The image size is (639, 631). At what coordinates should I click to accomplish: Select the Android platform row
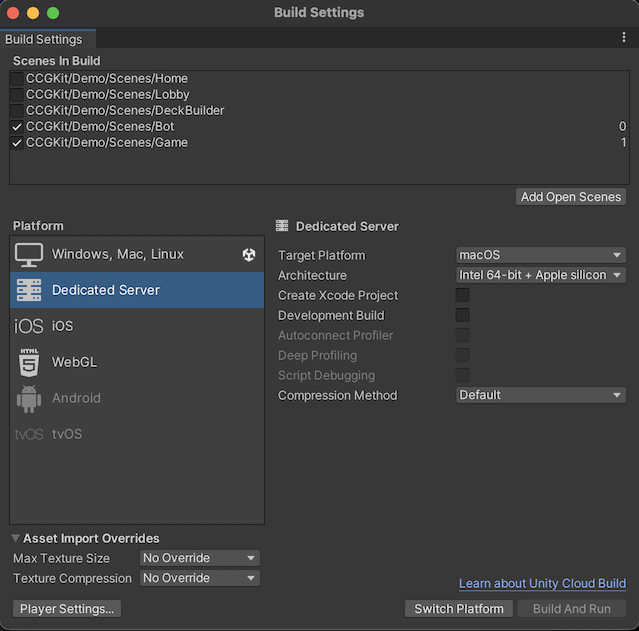pyautogui.click(x=137, y=398)
